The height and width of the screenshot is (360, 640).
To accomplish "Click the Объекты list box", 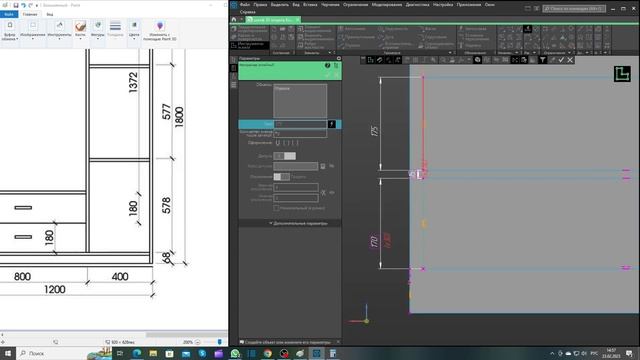I will (x=300, y=101).
